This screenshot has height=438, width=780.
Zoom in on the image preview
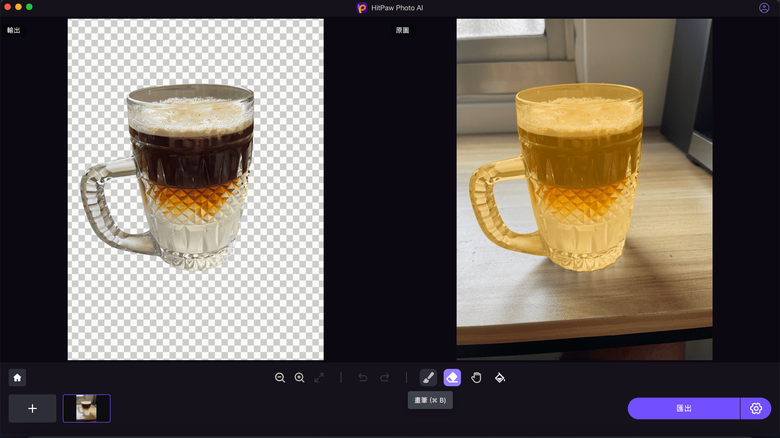(x=299, y=378)
